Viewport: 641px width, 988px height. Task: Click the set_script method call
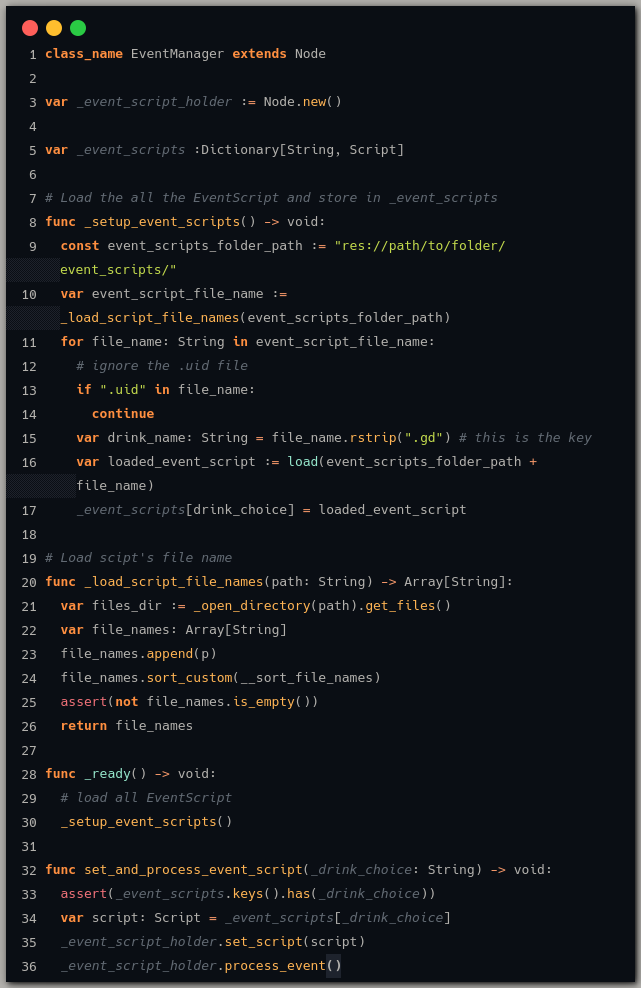click(x=263, y=942)
